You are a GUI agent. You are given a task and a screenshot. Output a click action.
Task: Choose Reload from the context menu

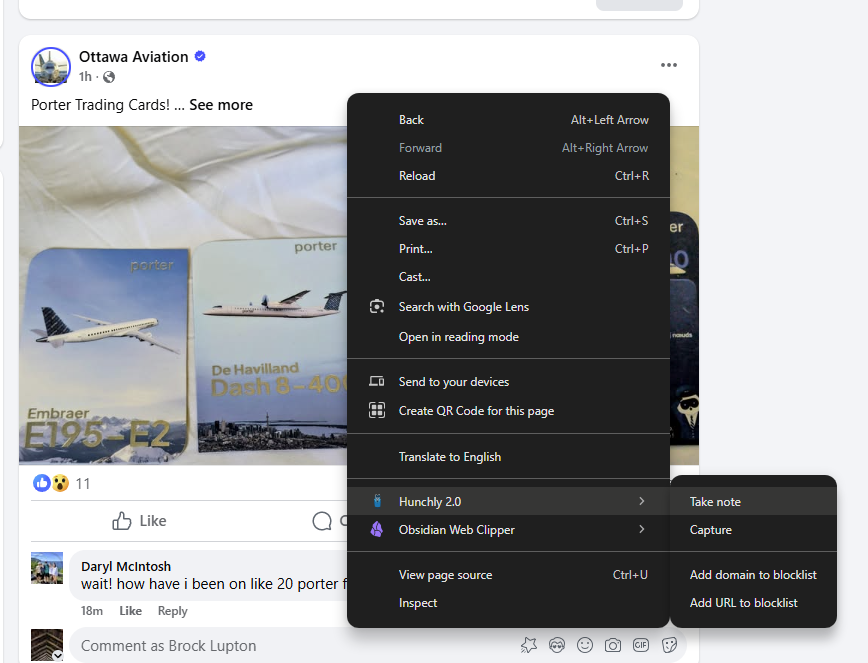coord(508,176)
